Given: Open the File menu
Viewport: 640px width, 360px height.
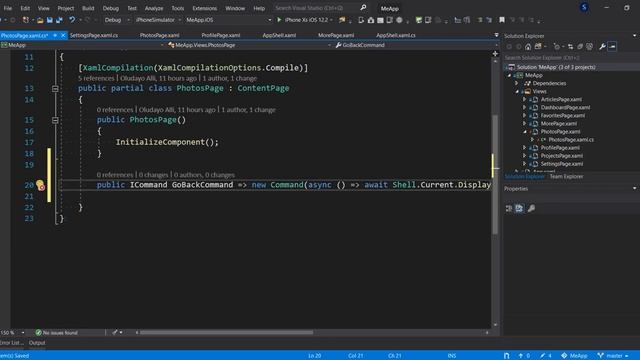Looking at the screenshot, I should pos(8,8).
